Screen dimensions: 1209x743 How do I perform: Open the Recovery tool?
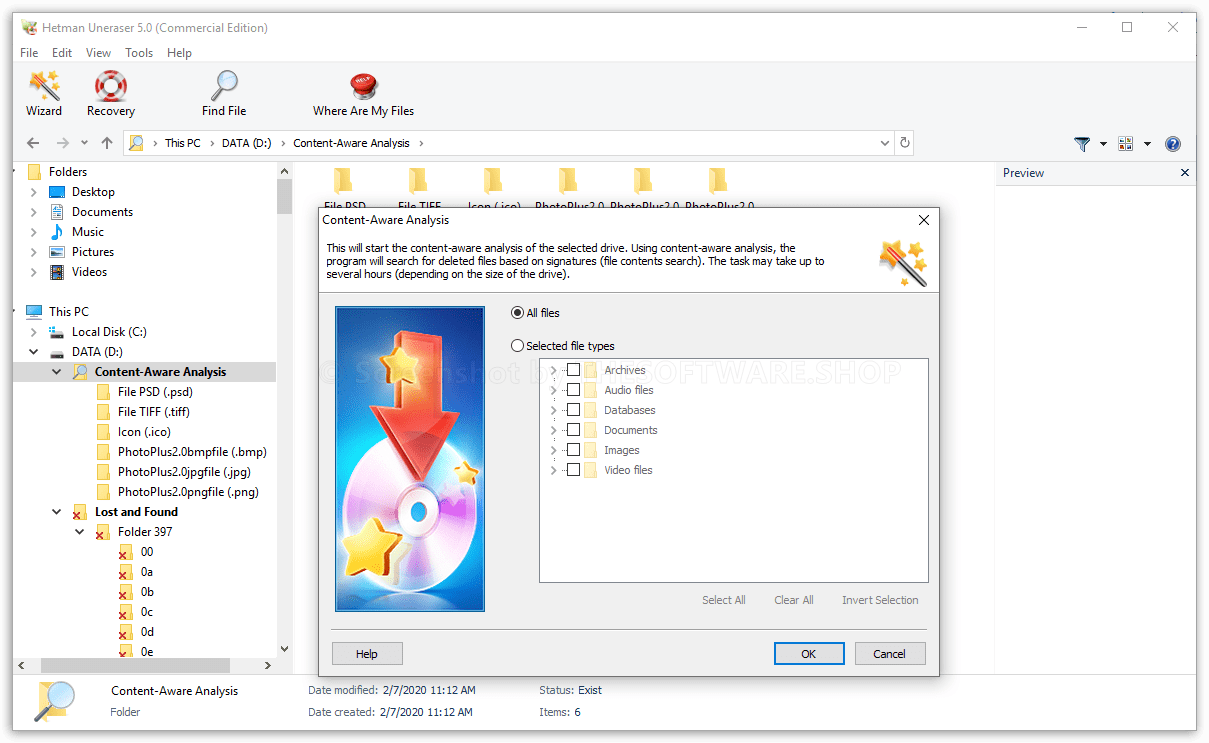click(x=110, y=93)
